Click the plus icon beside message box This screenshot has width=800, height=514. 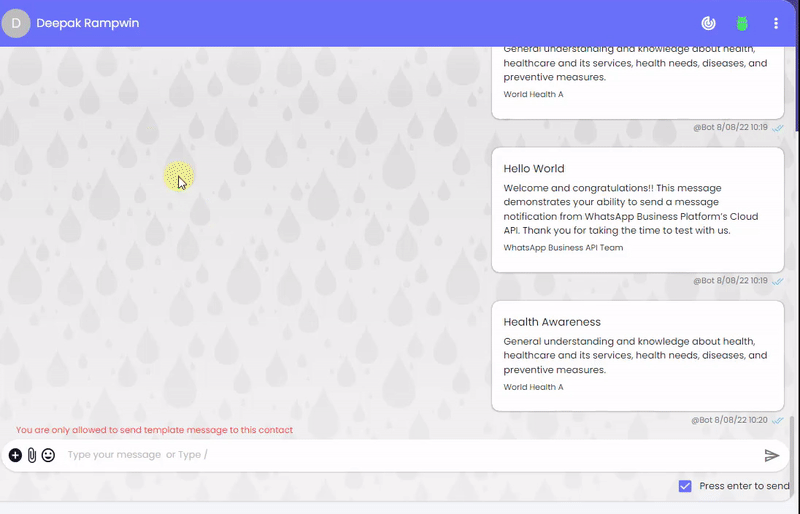[x=15, y=455]
